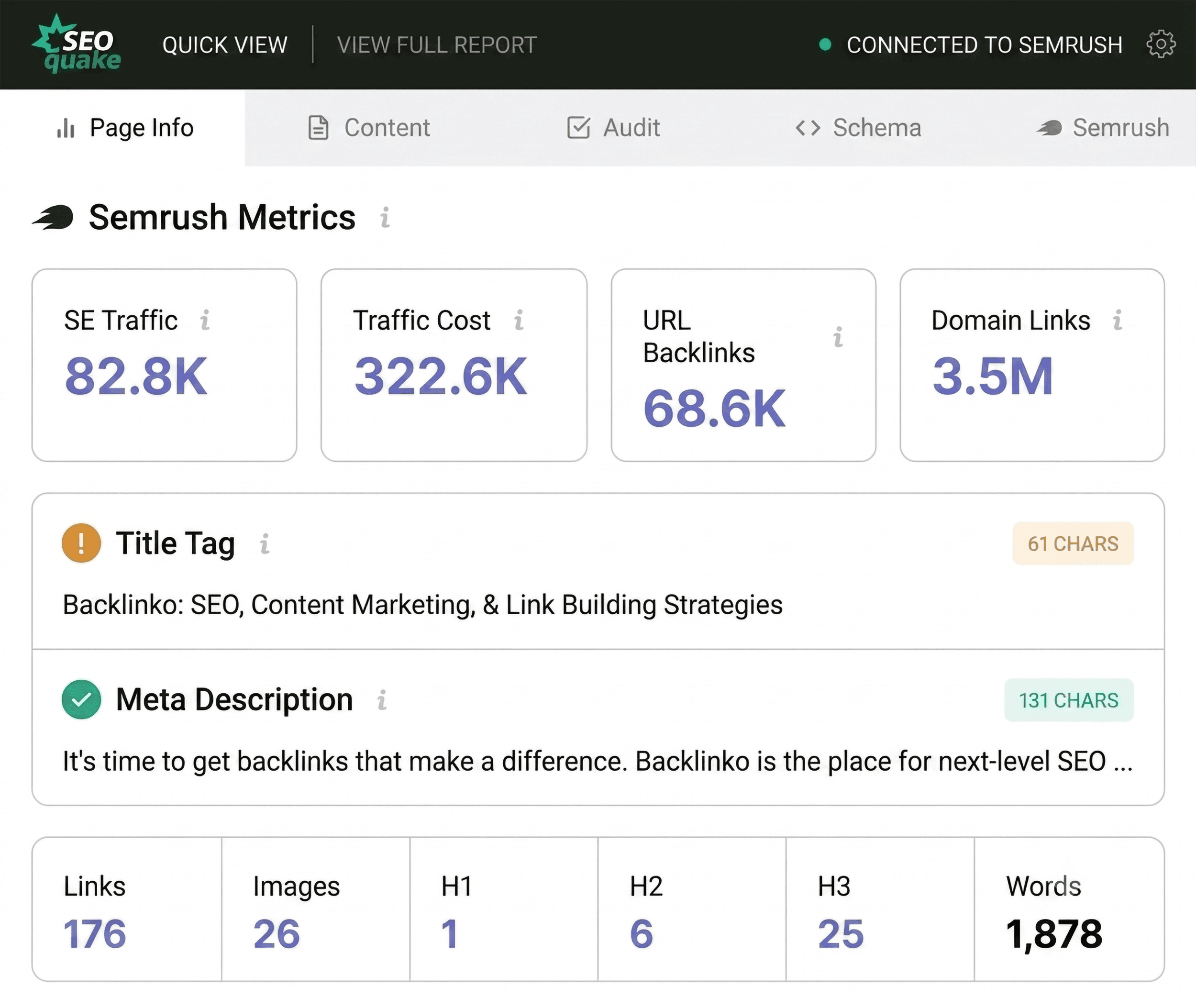Click the Traffic Cost value 322.6K
1196x1008 pixels.
pyautogui.click(x=441, y=376)
